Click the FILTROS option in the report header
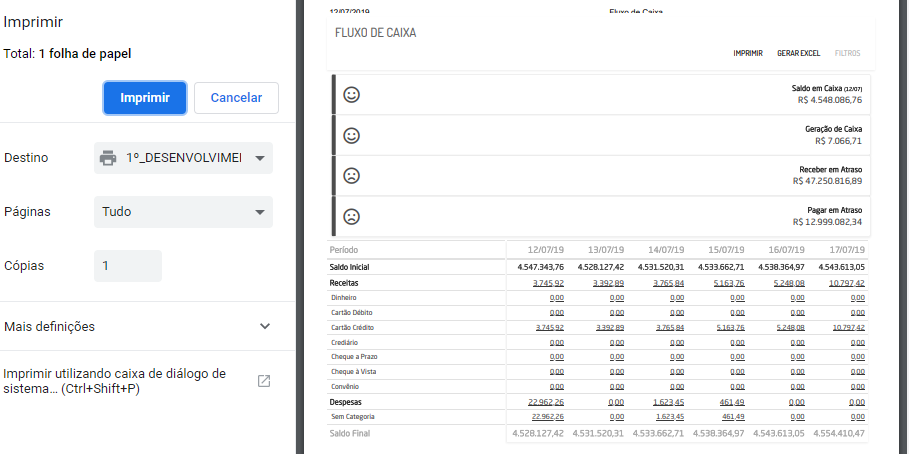 click(x=847, y=53)
